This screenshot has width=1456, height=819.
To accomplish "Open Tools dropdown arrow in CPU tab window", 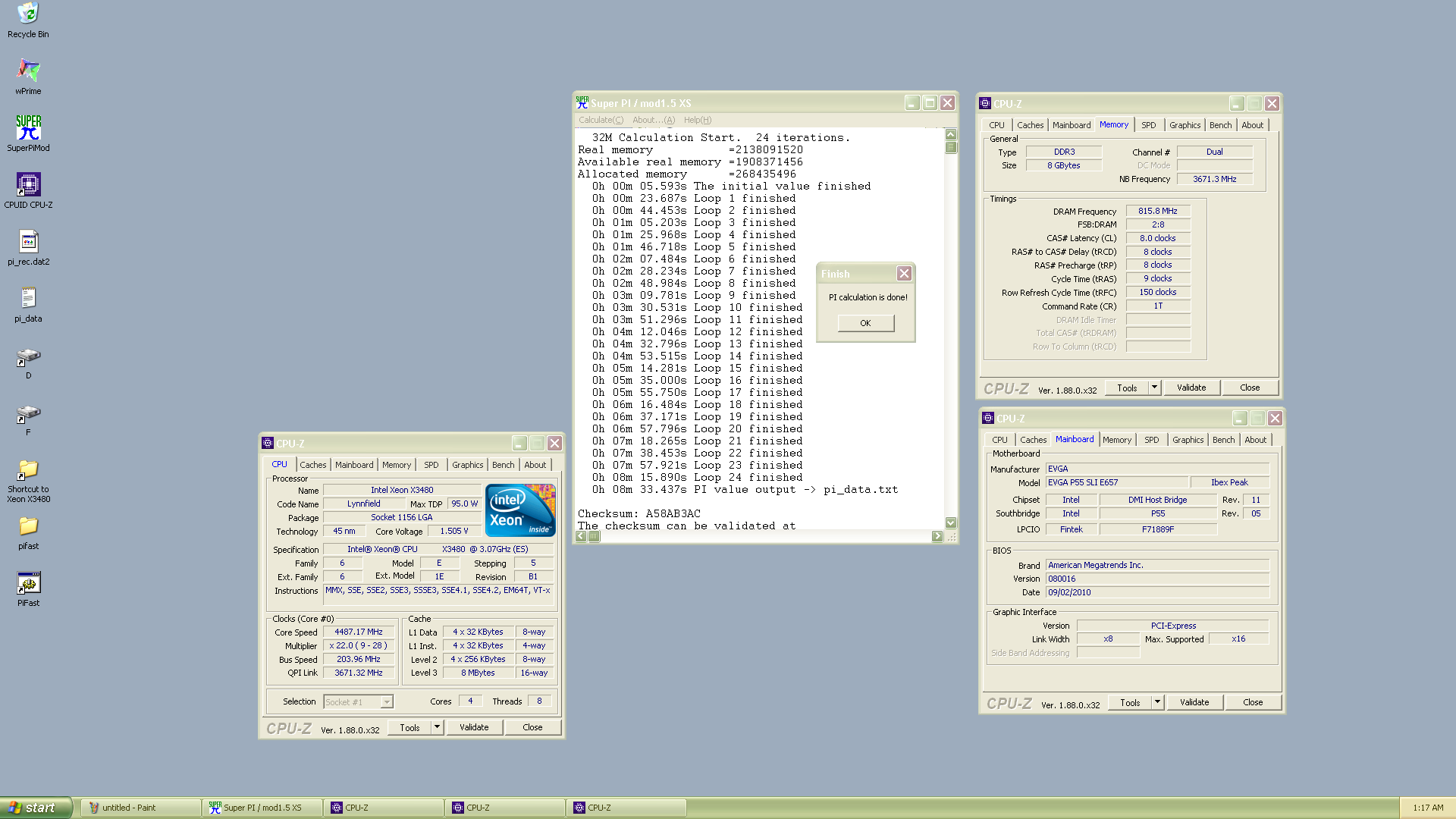I will 437,727.
